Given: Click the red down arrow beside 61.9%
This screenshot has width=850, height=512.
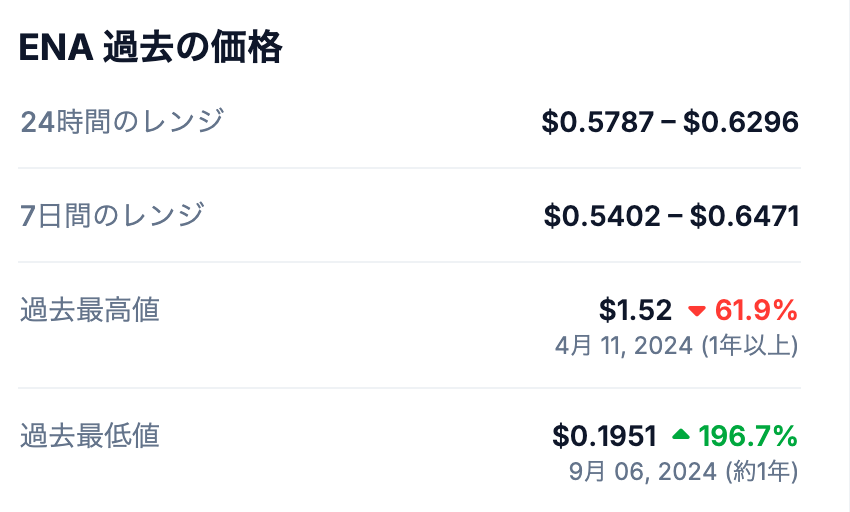Looking at the screenshot, I should 697,311.
